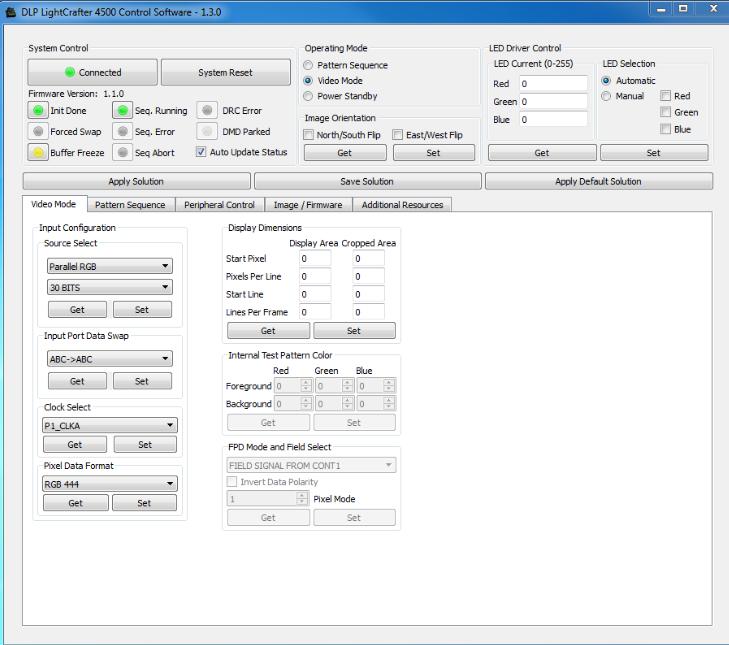Click Set under Input Port Data Swap
This screenshot has width=729, height=645.
142,381
